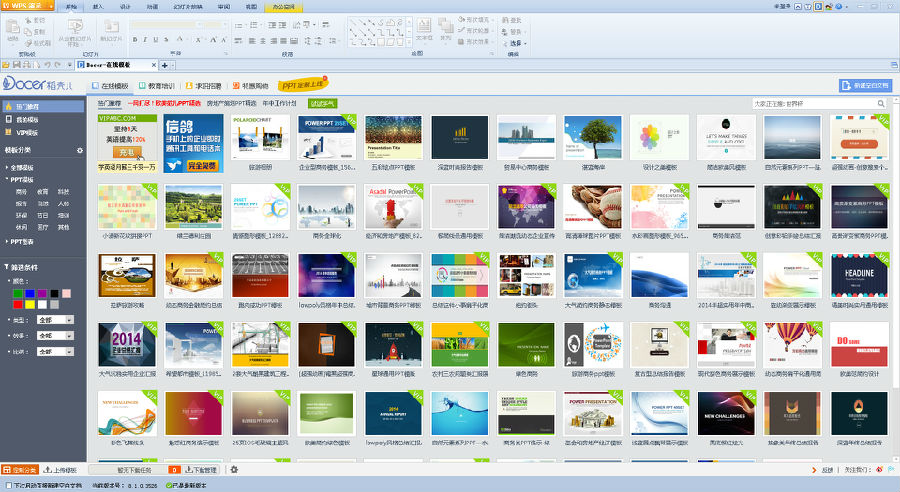This screenshot has width=900, height=492.
Task: Open the ratio filter dropdown in sidebar
Action: coord(55,351)
